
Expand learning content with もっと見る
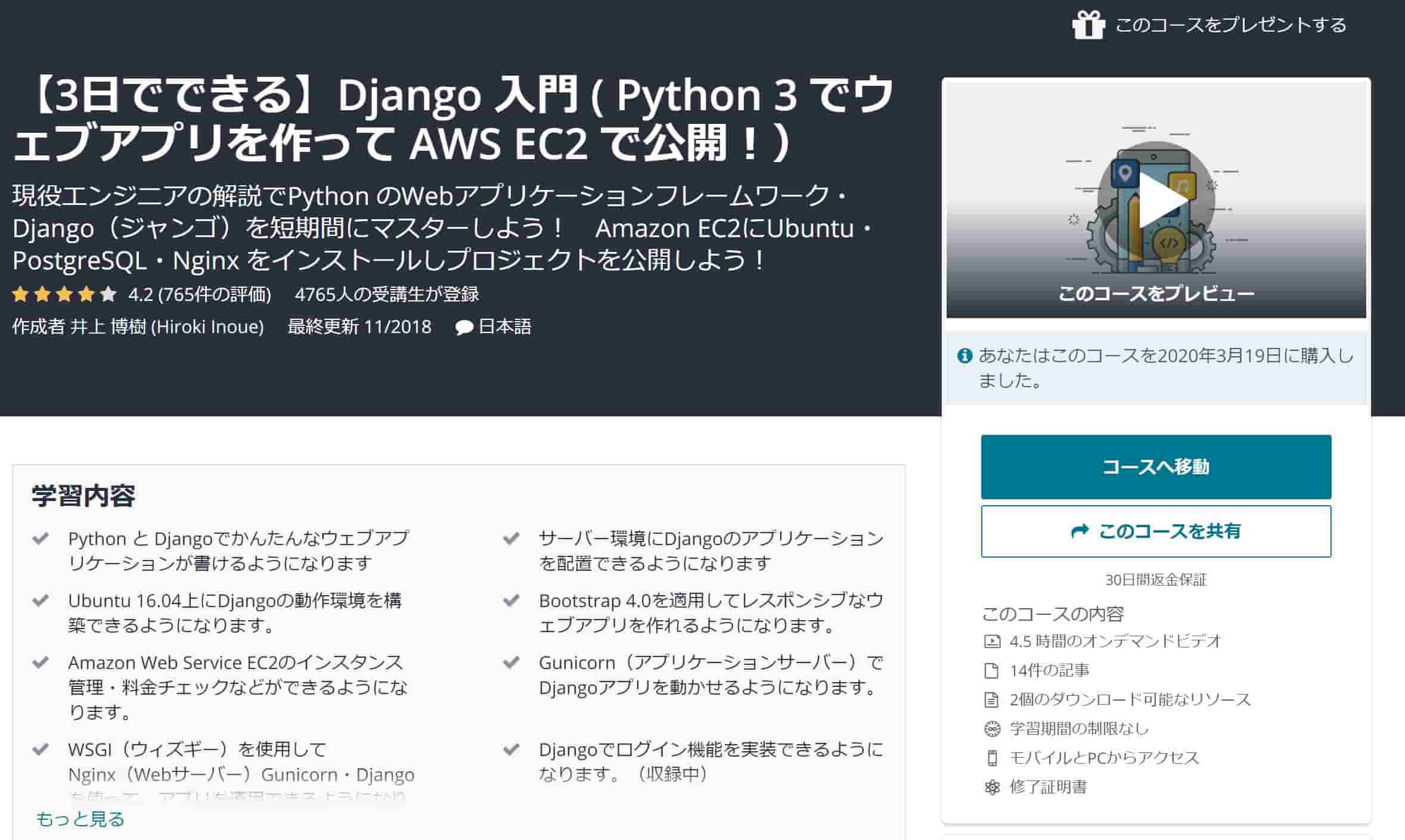point(80,819)
